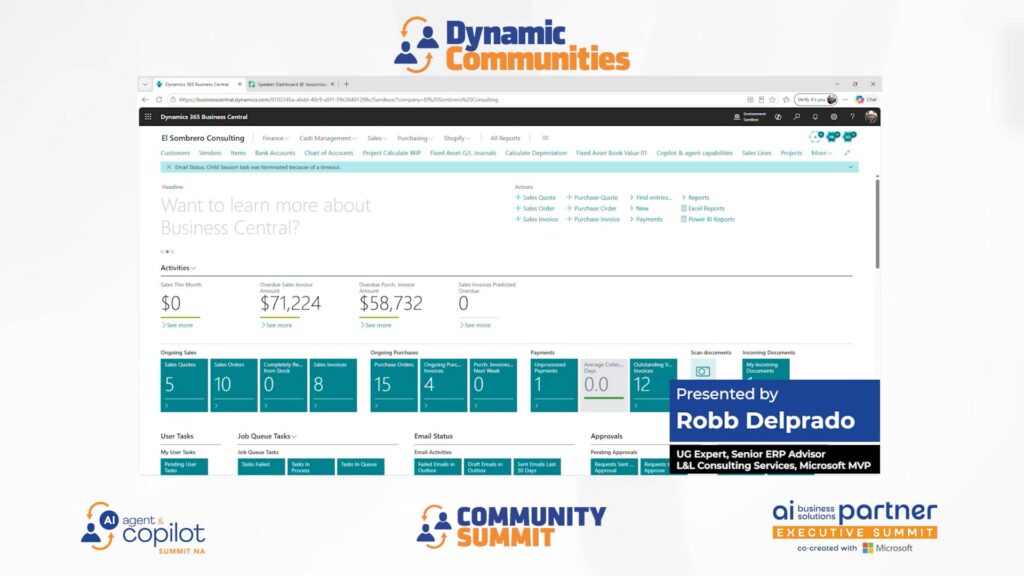Open the browser's three-dot settings menu
1024x576 pixels.
[x=846, y=100]
